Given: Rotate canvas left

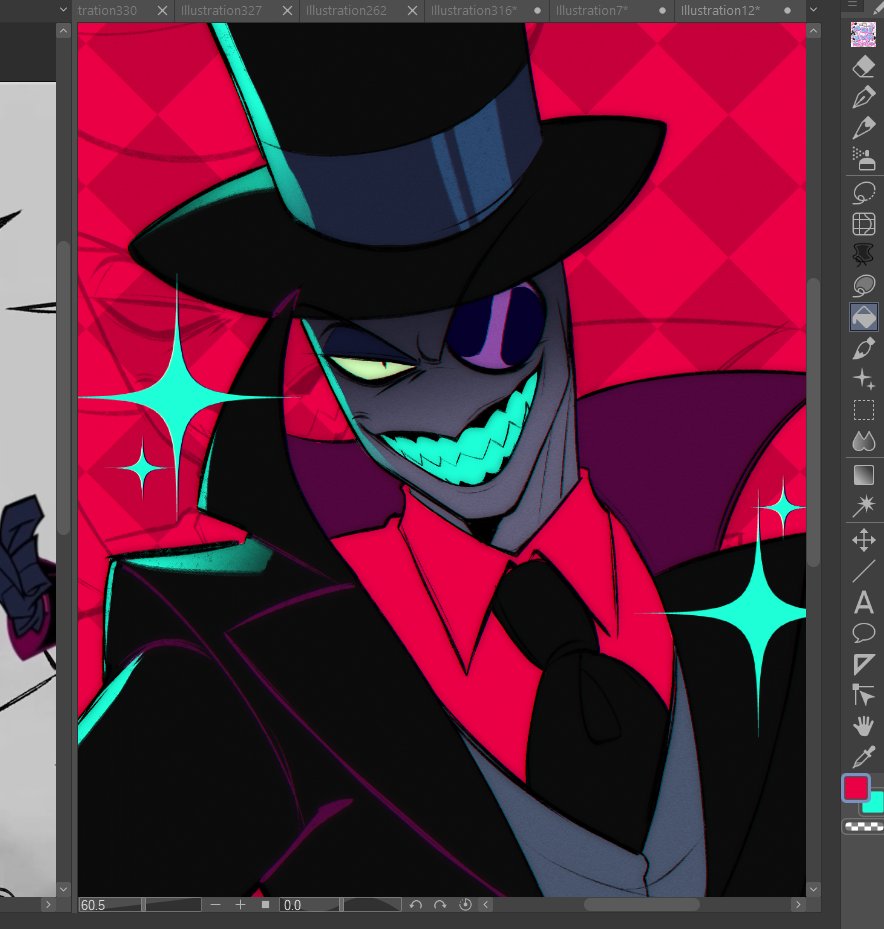Looking at the screenshot, I should [416, 905].
